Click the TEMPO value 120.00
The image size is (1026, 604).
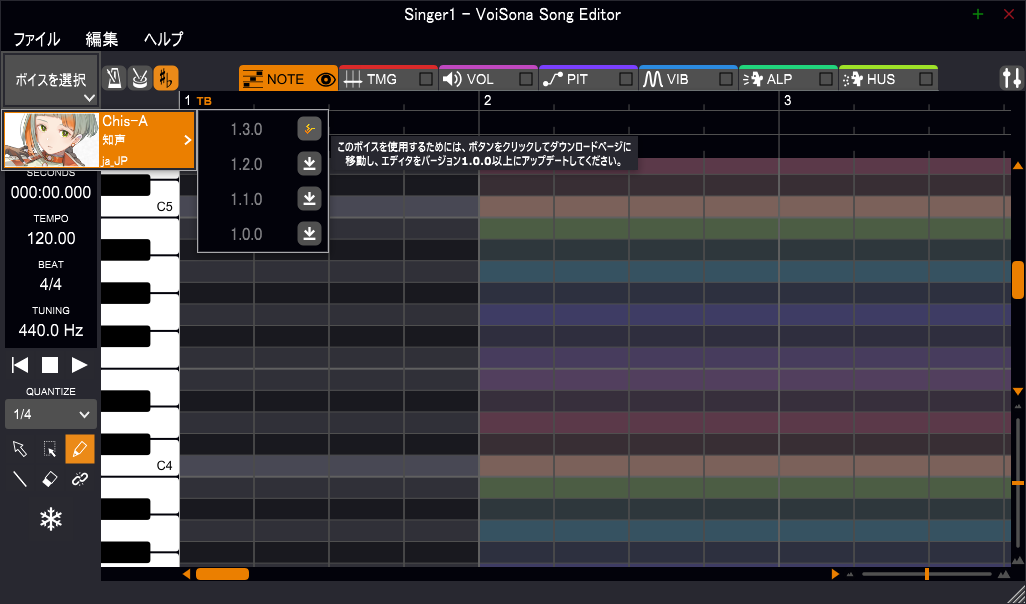point(51,238)
